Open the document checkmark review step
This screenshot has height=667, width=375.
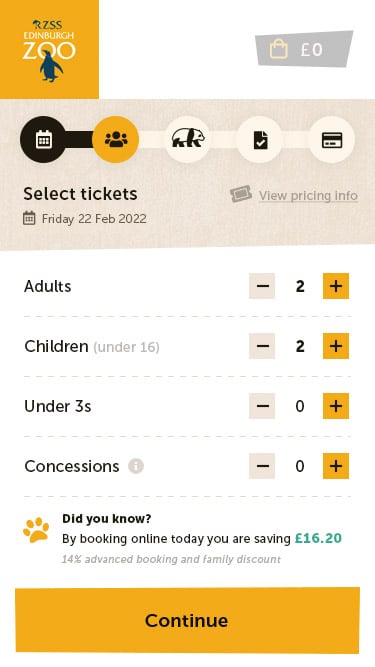pos(260,139)
